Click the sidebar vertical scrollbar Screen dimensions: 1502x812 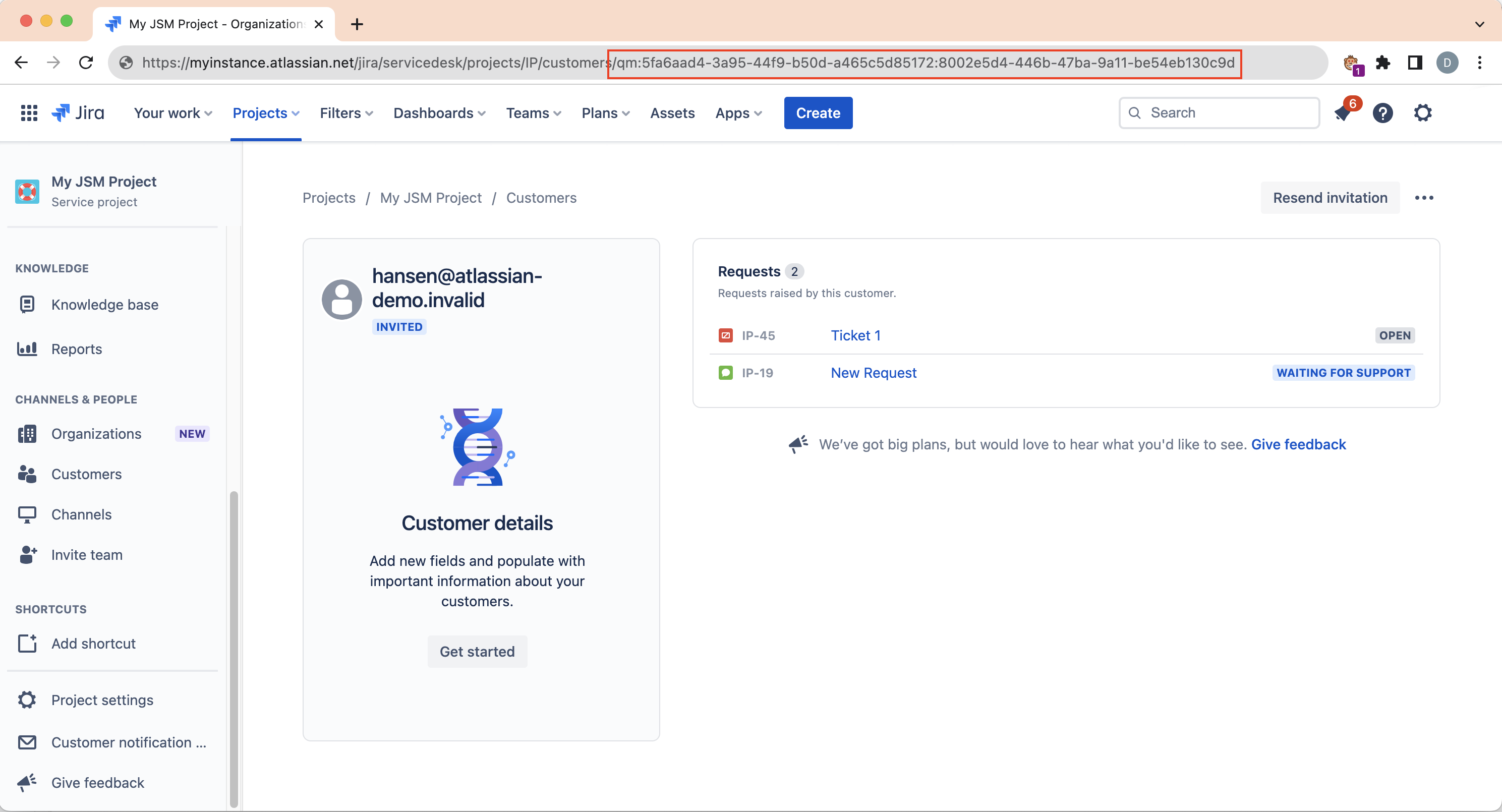pos(234,647)
